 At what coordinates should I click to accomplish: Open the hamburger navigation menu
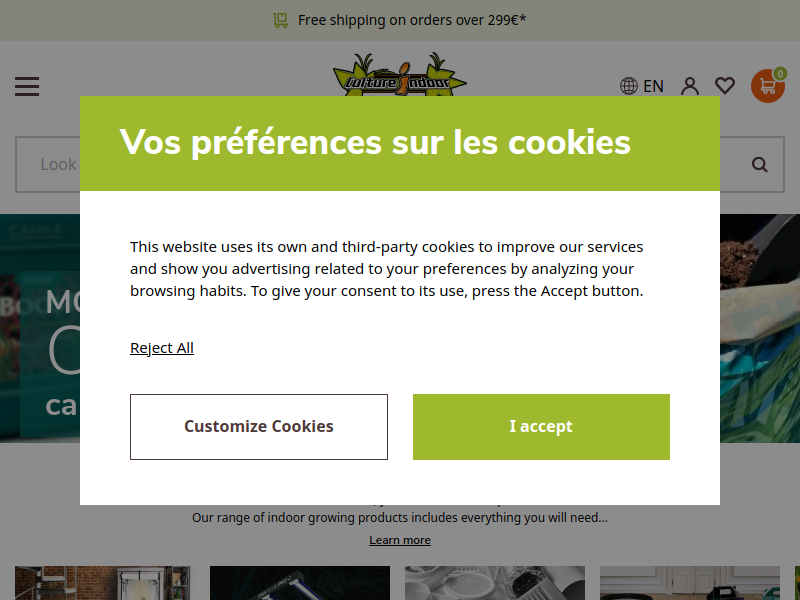27,86
